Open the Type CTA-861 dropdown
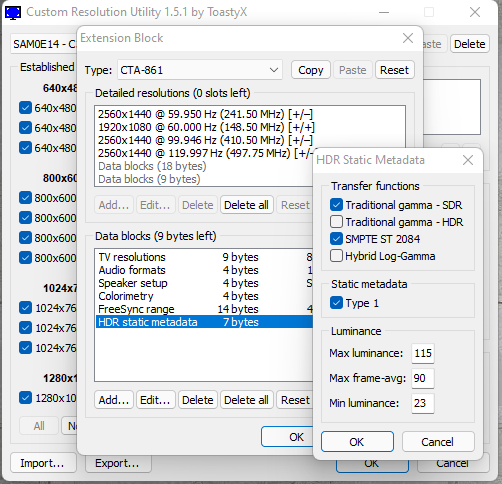This screenshot has width=502, height=484. pos(200,70)
